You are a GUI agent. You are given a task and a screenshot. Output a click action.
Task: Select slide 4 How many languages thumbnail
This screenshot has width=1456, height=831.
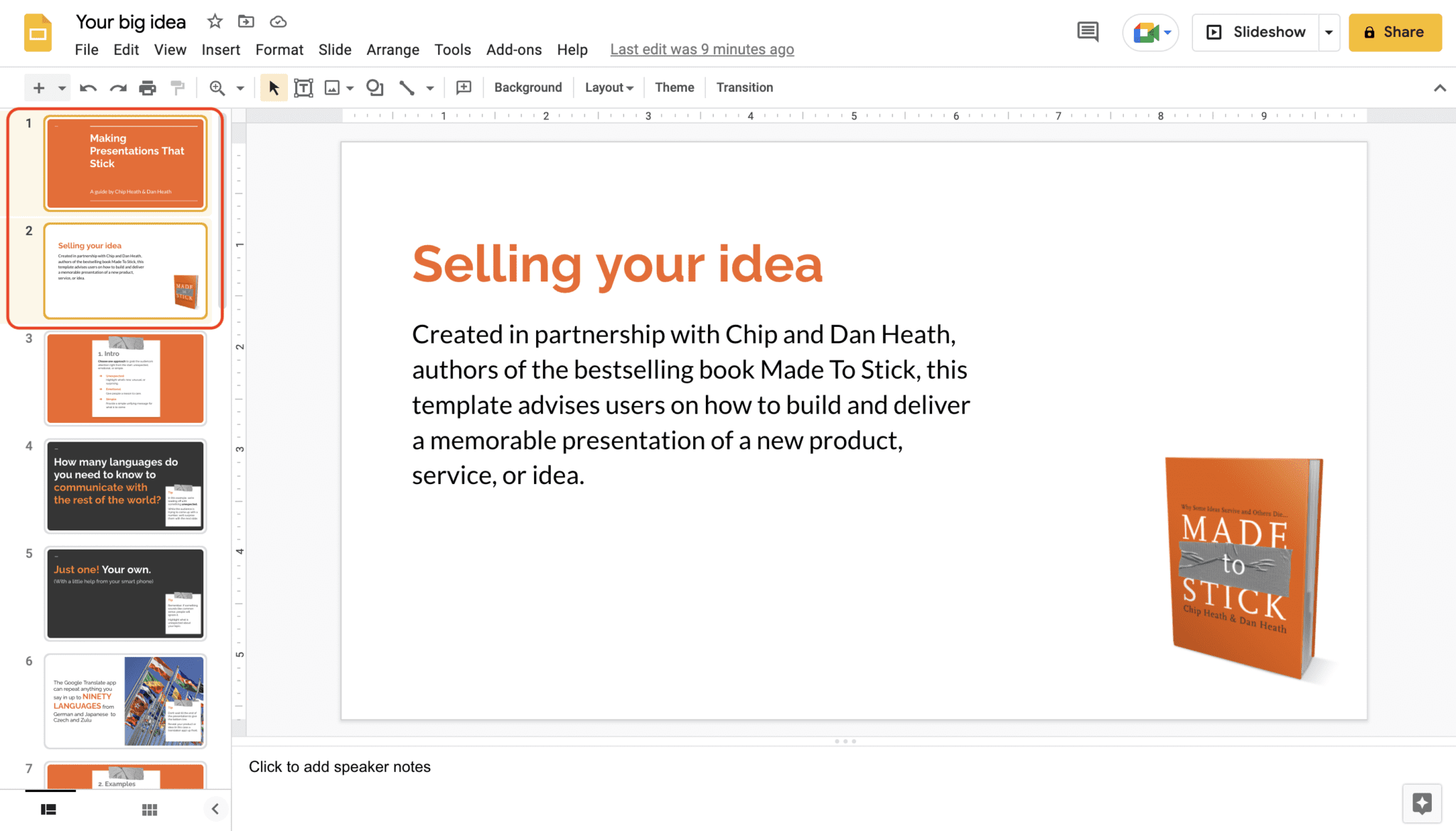click(125, 486)
